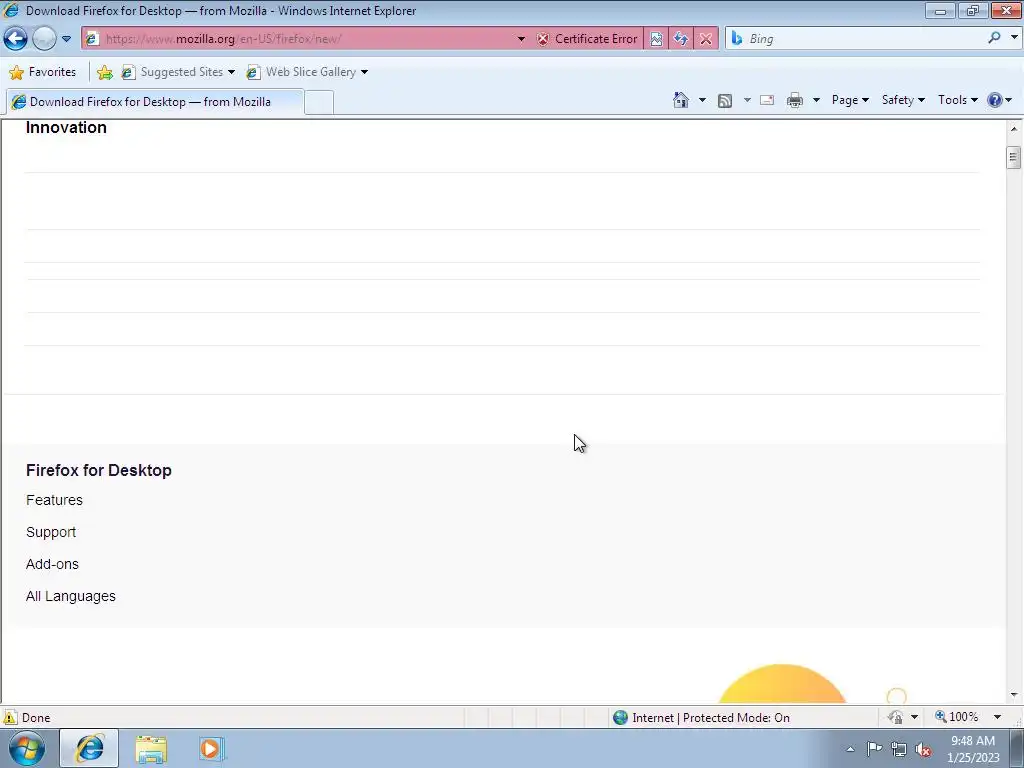Expand the Feeds dropdown arrow
The height and width of the screenshot is (768, 1024).
[x=747, y=101]
